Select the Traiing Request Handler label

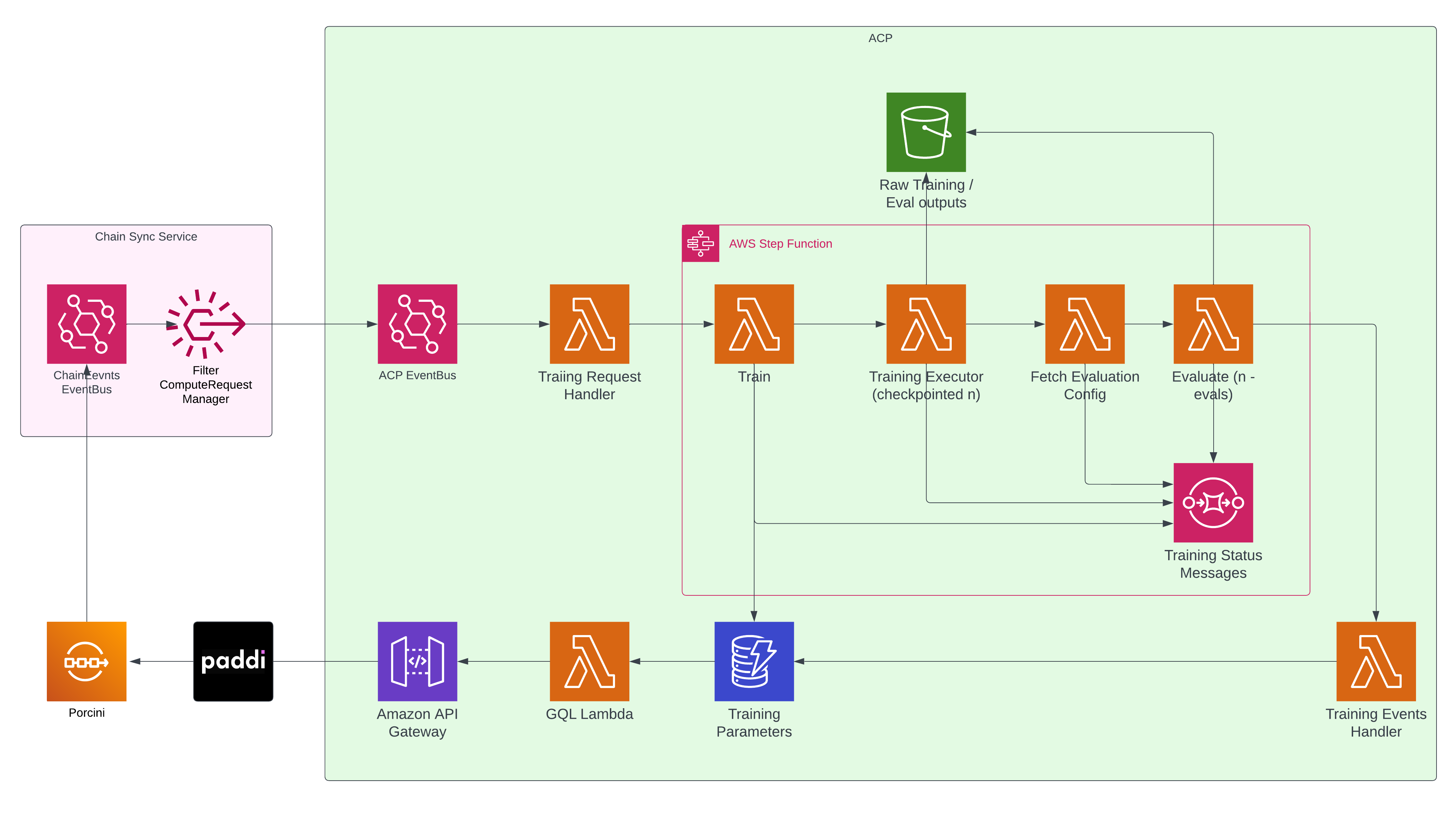tap(589, 385)
